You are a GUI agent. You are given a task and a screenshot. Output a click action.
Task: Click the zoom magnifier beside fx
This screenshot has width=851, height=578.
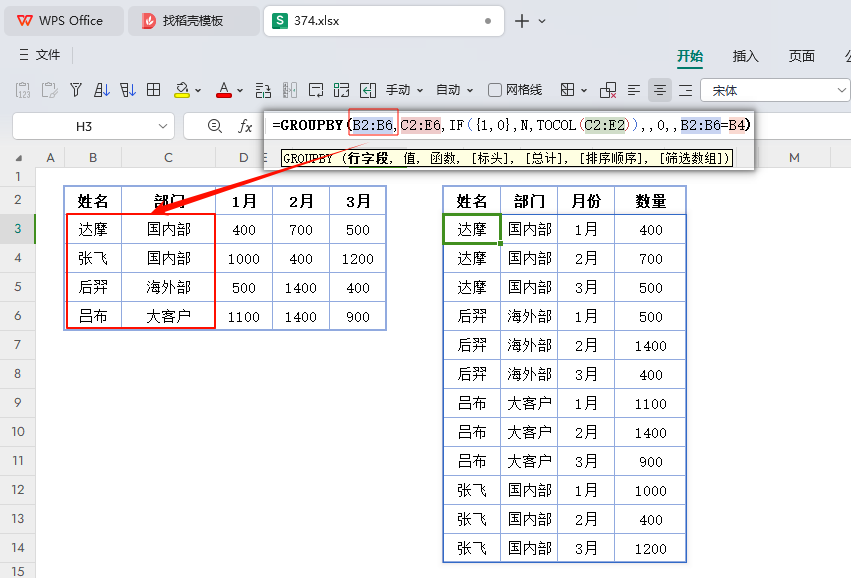[x=215, y=126]
